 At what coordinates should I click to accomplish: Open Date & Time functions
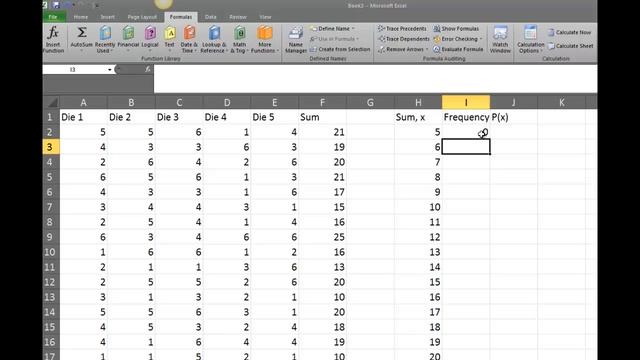189,39
